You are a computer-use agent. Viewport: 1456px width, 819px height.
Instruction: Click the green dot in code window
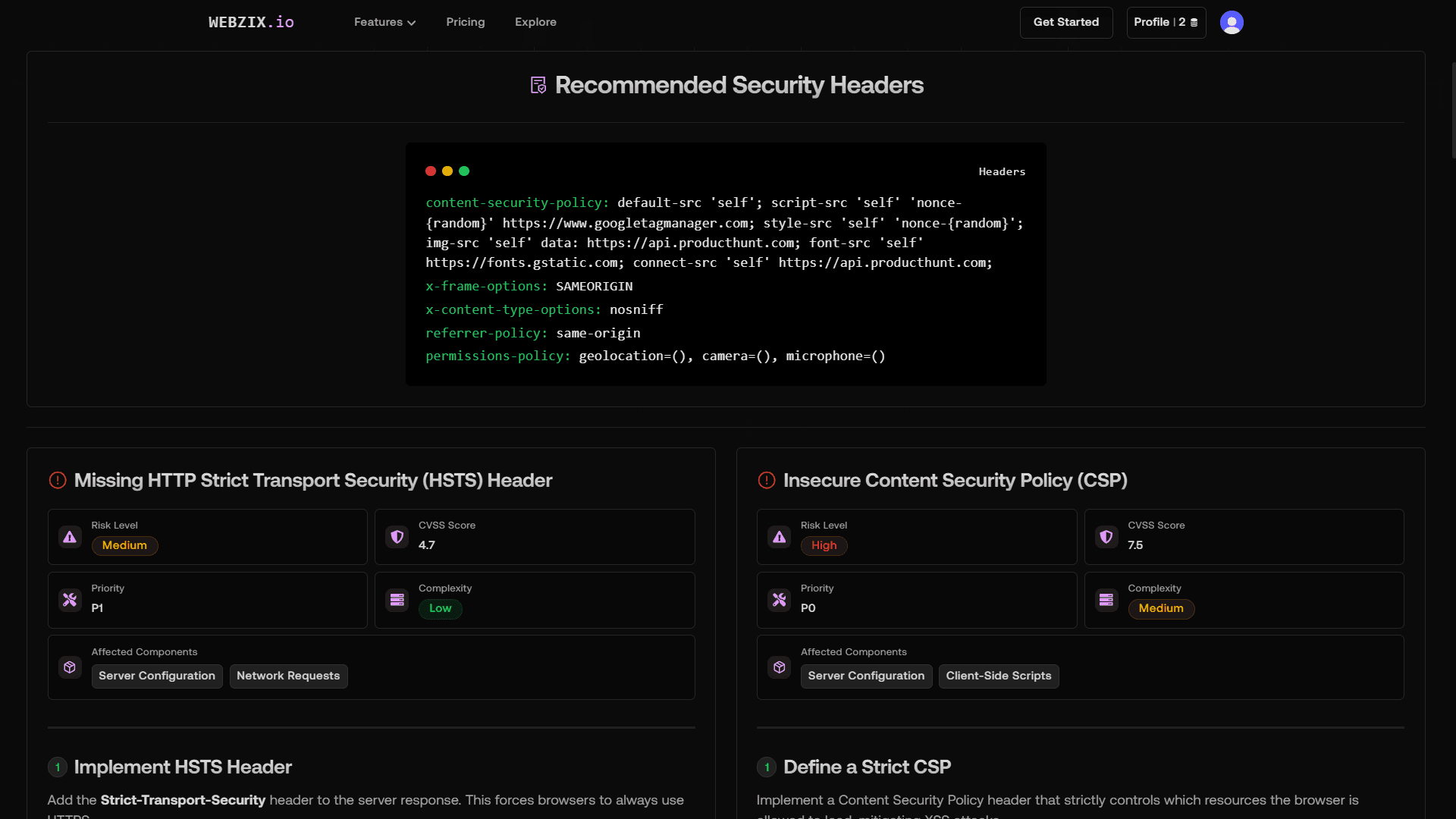pyautogui.click(x=464, y=171)
